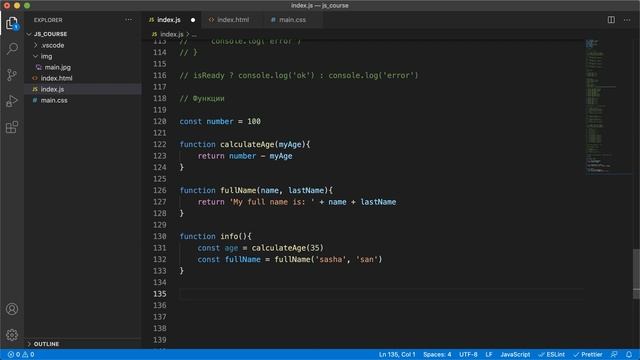Open the Manage gear icon
640x360 pixels.
12,335
